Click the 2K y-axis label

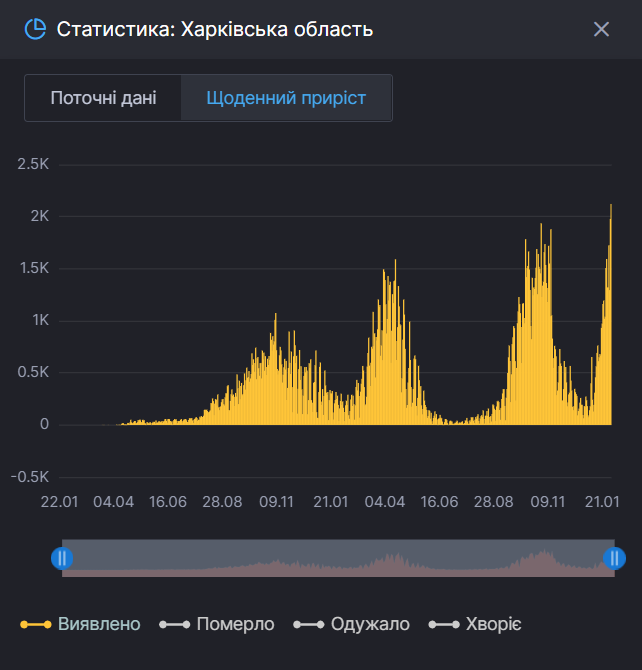40,216
